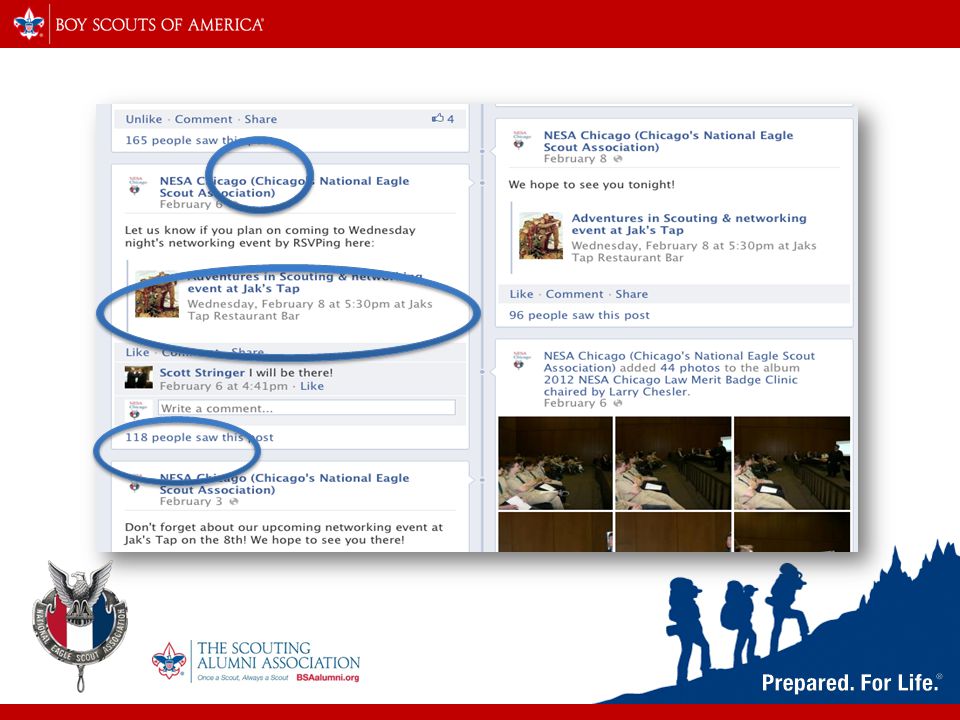Open NESA Chicago page name on February 6 post
Viewport: 960px width, 720px height.
(x=284, y=187)
